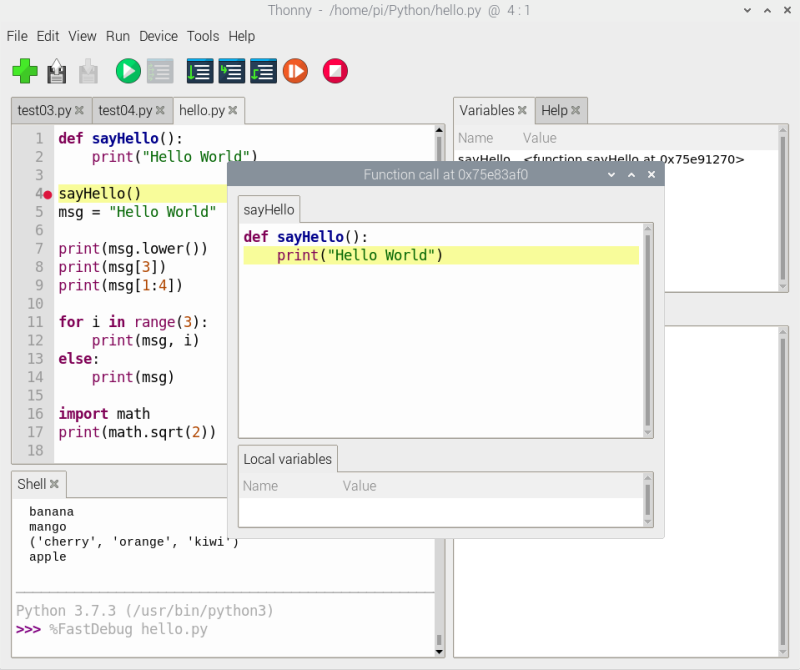Run the current script with green play button
Image resolution: width=800 pixels, height=670 pixels.
[127, 71]
